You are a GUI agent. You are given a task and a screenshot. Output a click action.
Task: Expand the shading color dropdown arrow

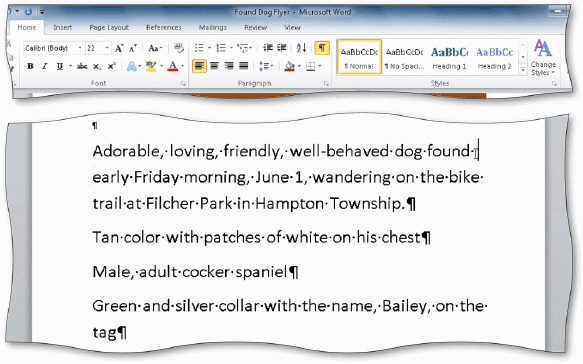click(x=299, y=66)
